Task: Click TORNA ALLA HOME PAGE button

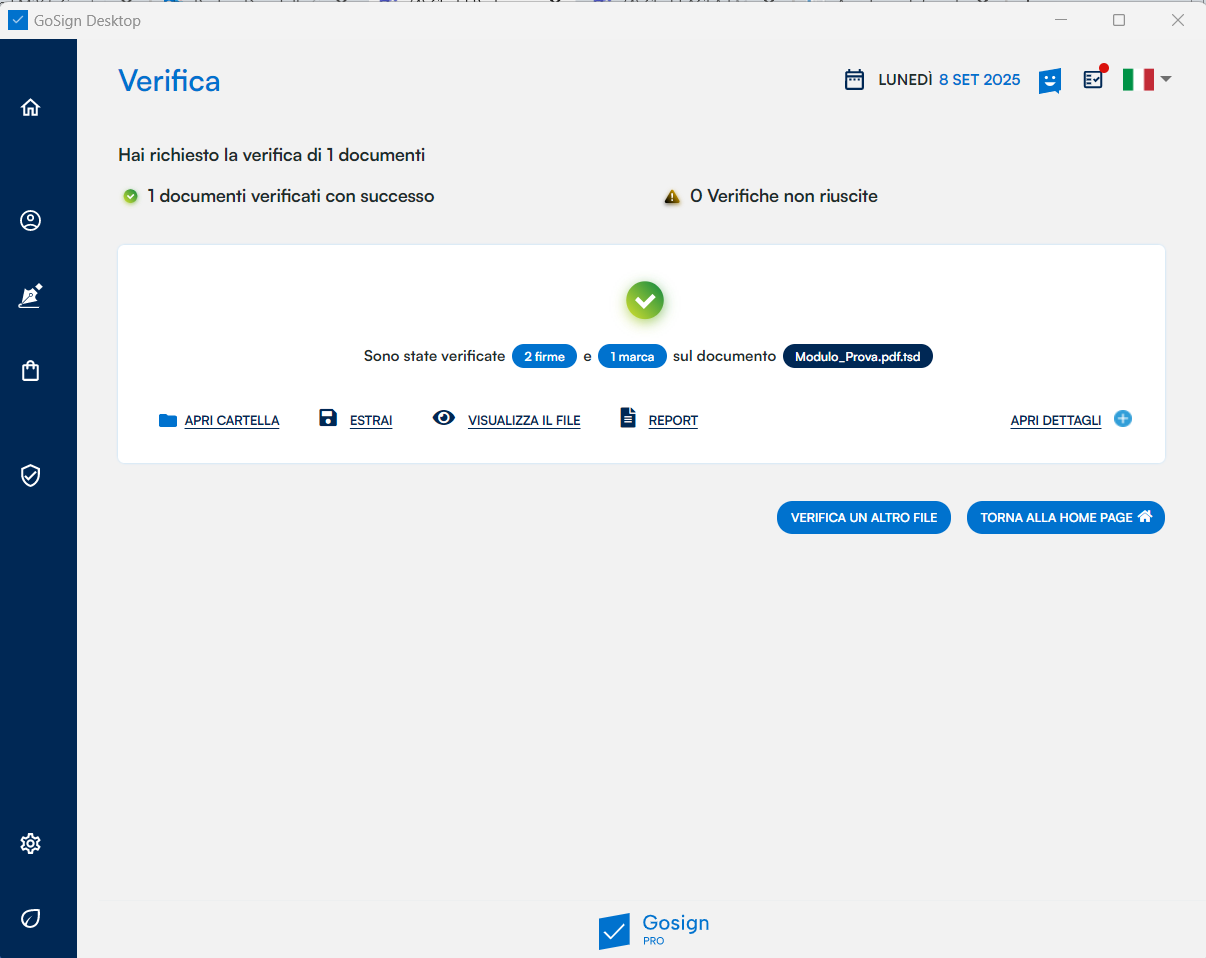Action: (x=1065, y=518)
